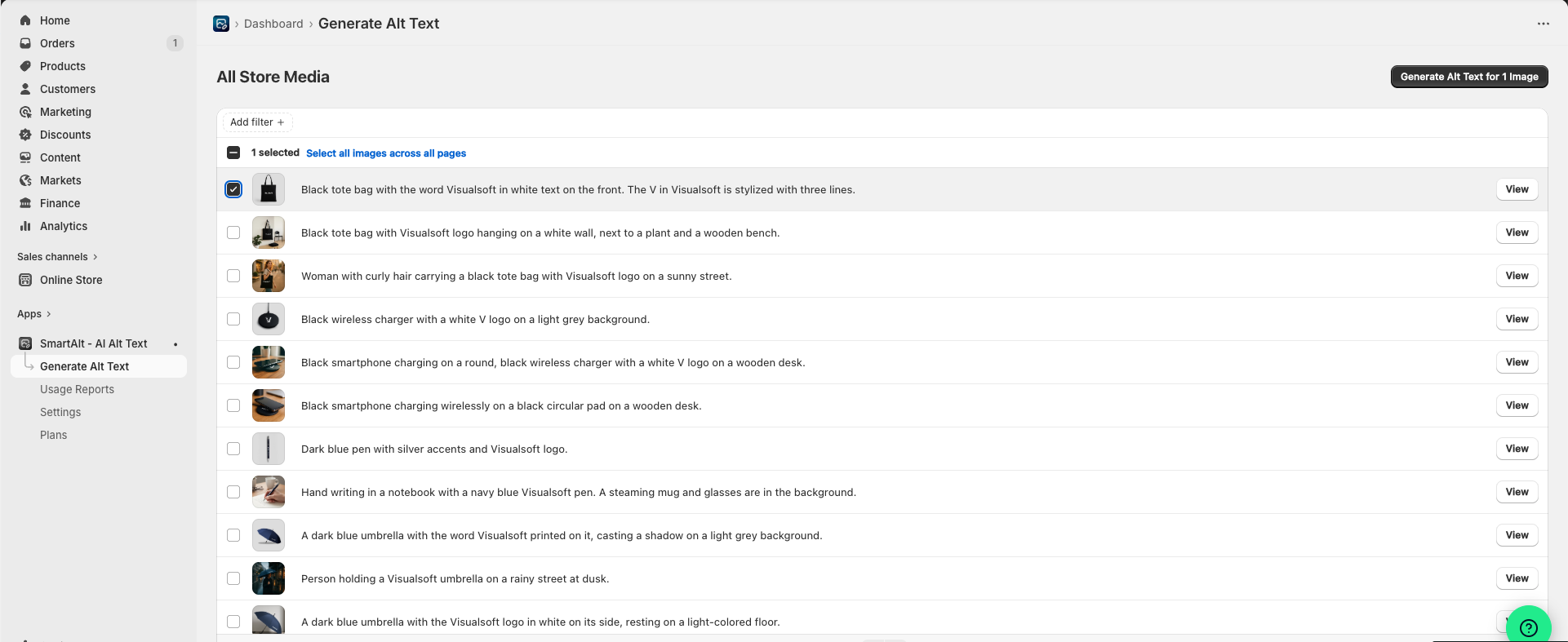Click Generate Alt Text for 1 Image
The width and height of the screenshot is (1568, 642).
(1469, 77)
